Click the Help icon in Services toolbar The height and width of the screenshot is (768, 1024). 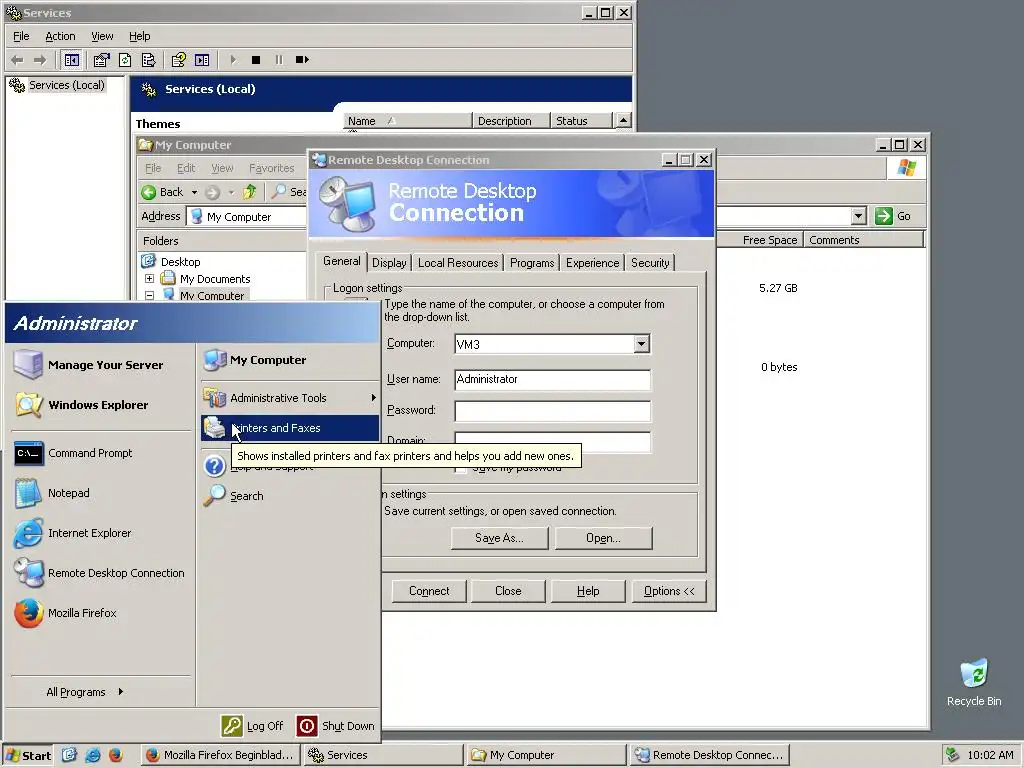click(x=178, y=60)
